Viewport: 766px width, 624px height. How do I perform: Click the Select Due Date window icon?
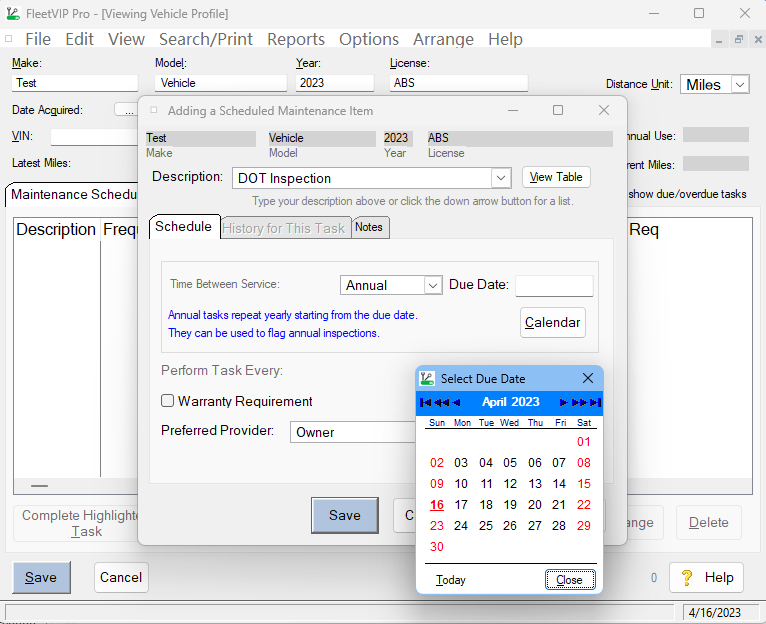click(427, 378)
